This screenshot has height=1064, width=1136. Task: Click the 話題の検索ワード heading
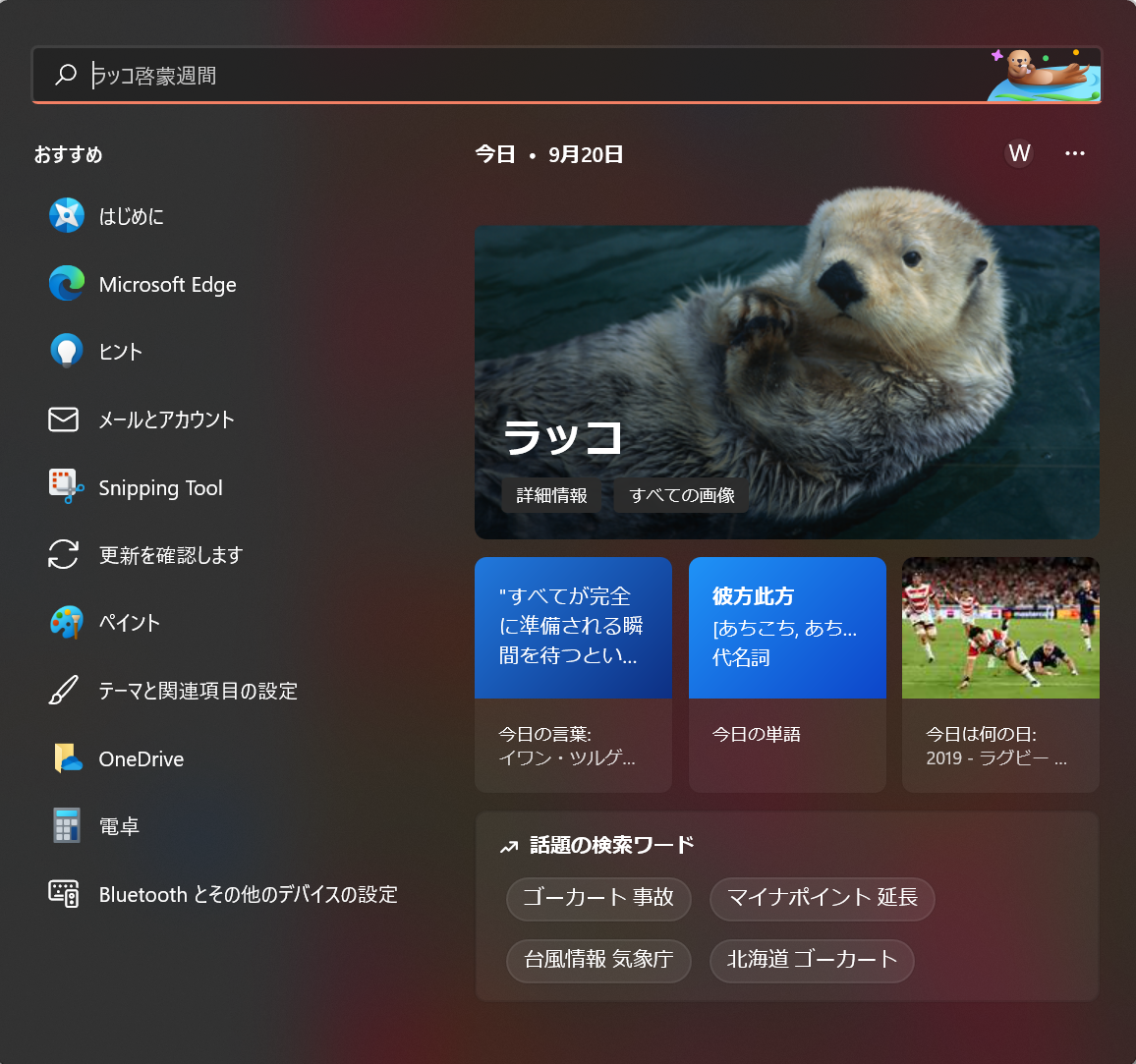pyautogui.click(x=612, y=845)
